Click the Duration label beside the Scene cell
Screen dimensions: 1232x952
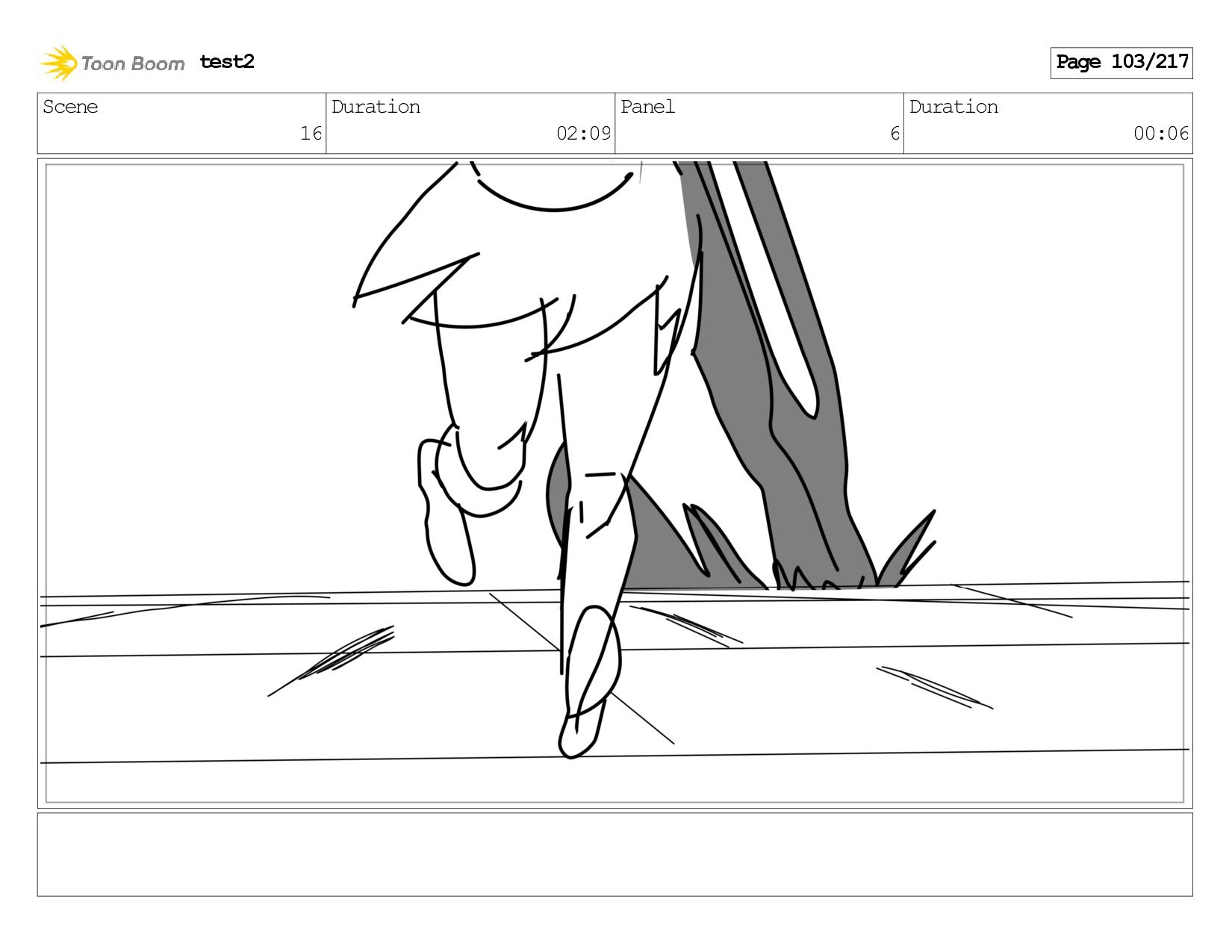[376, 107]
